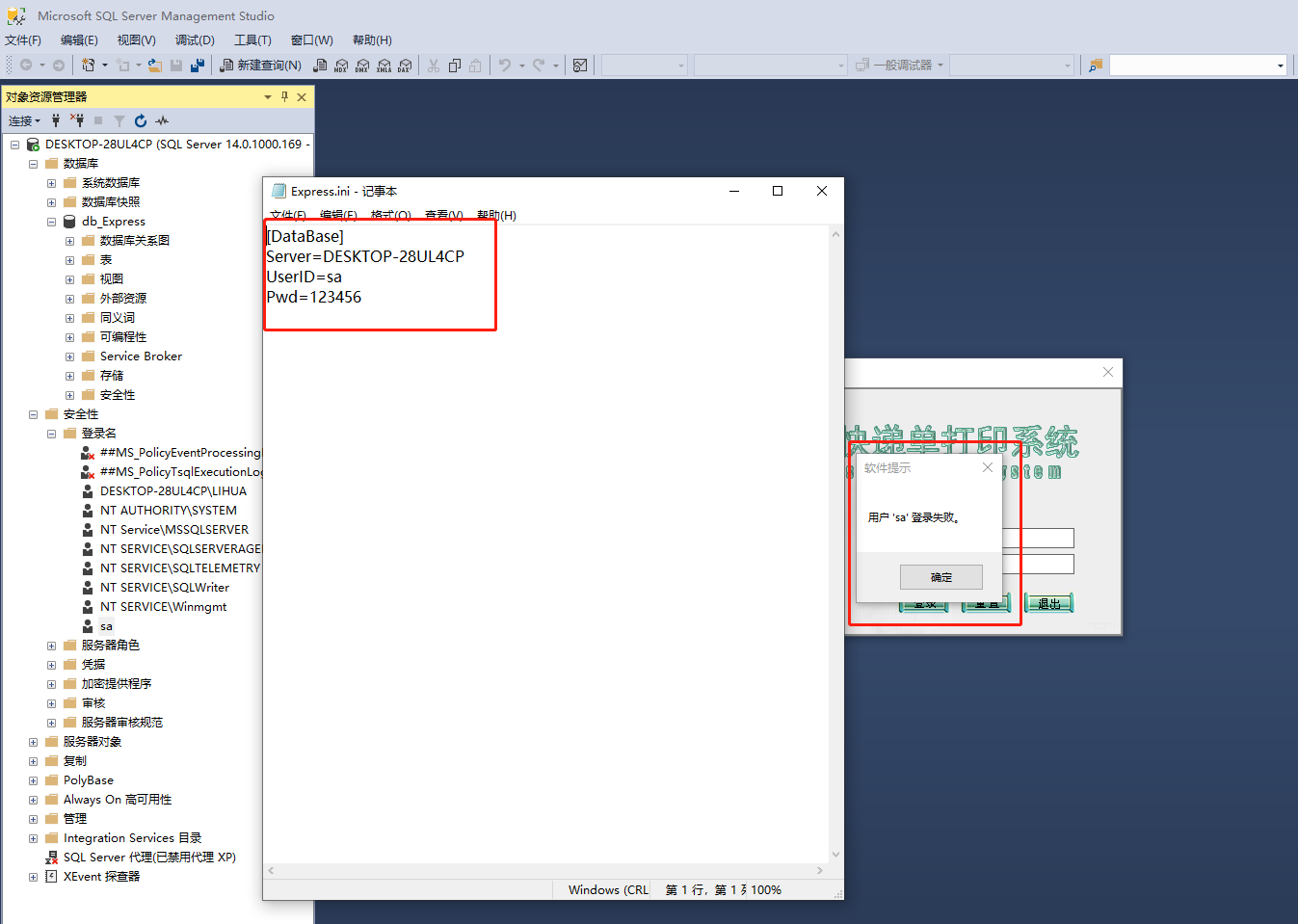Click the undo toolbar icon
The image size is (1298, 924).
505,66
